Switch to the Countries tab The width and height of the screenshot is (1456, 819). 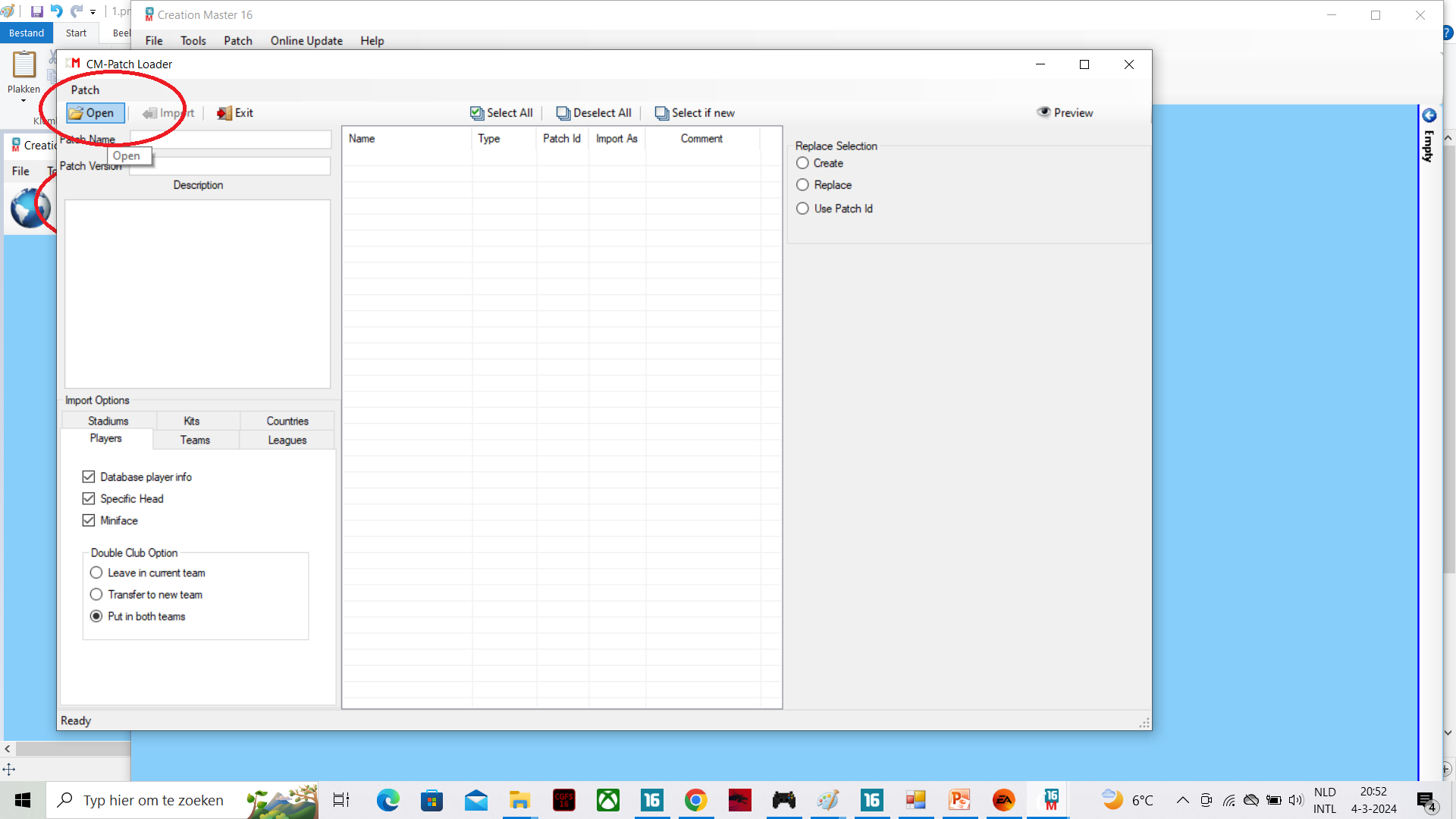(287, 422)
